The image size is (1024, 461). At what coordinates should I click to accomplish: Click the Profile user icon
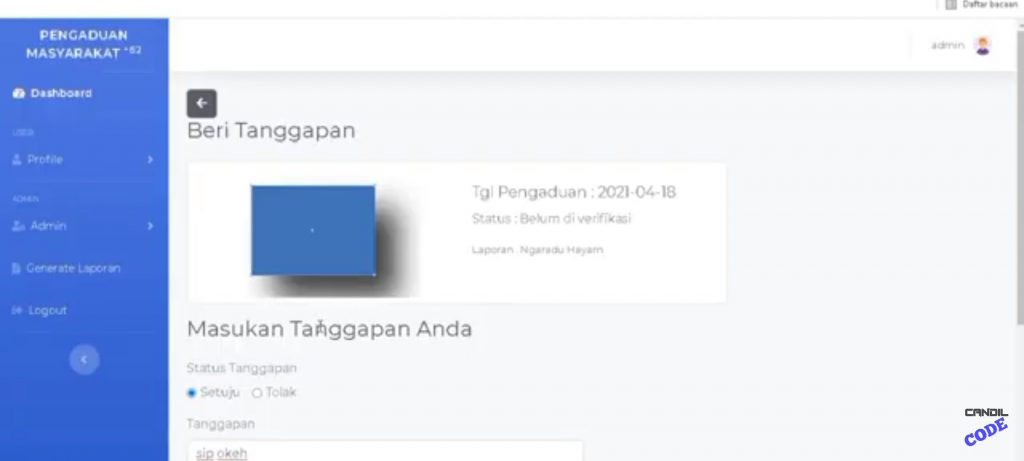click(x=17, y=160)
